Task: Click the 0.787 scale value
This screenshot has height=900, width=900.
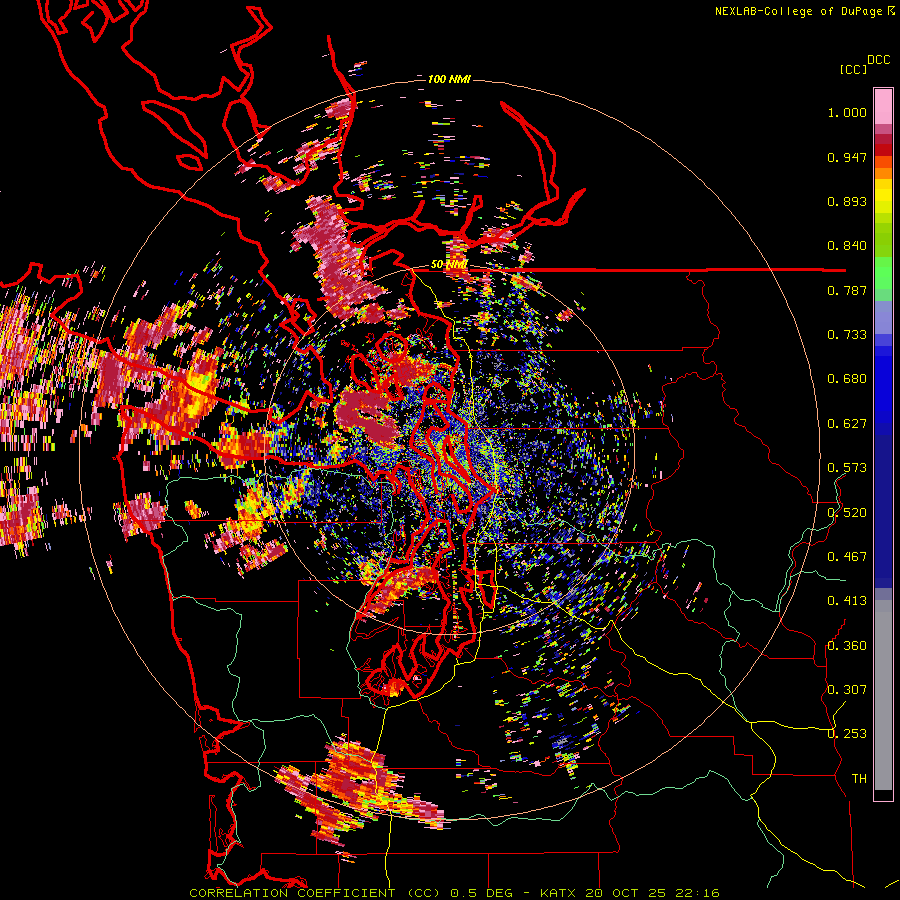Action: (847, 290)
